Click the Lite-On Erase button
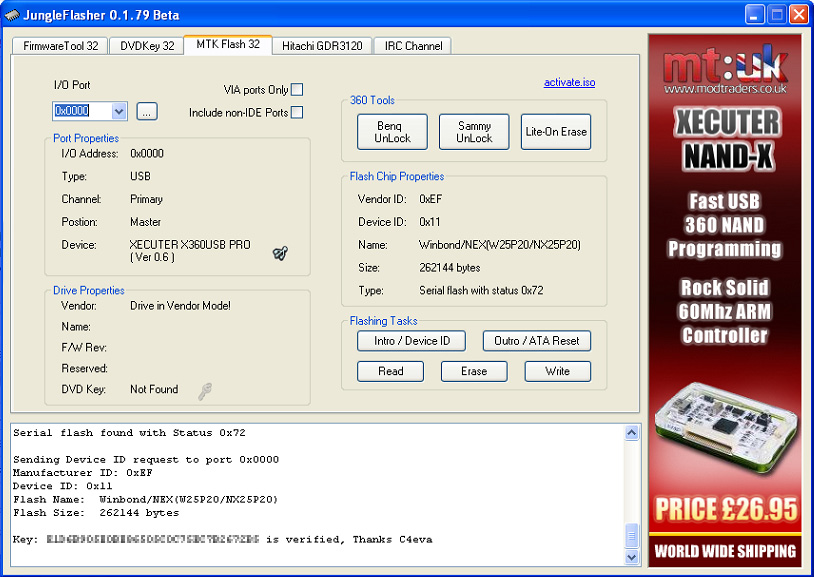 (x=556, y=132)
